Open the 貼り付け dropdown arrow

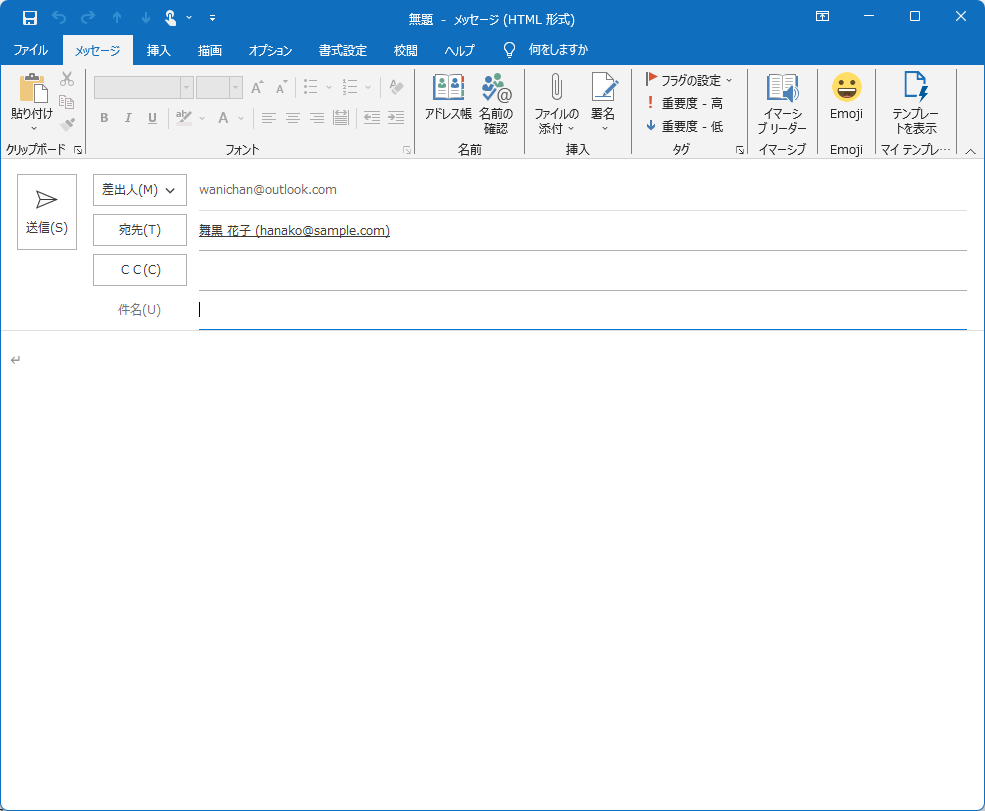[x=33, y=129]
